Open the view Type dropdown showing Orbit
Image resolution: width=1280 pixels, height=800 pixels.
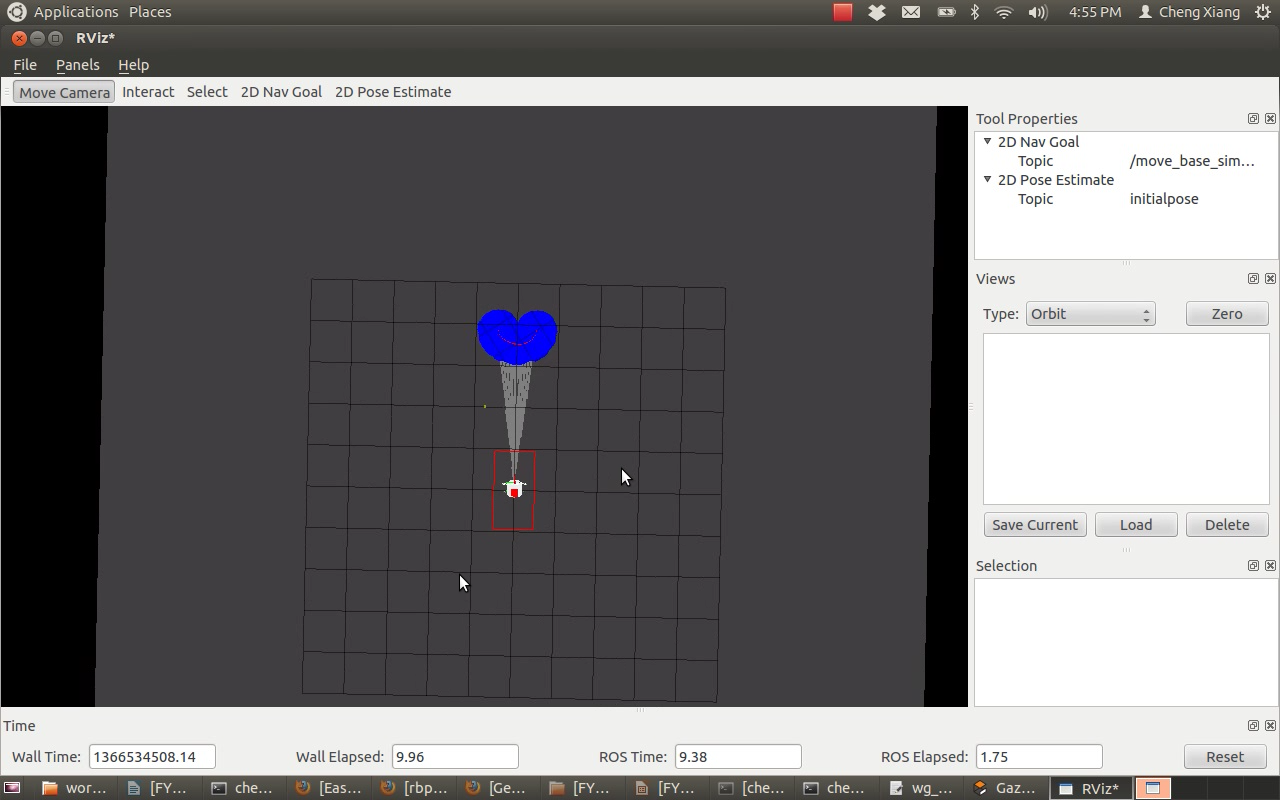1090,313
